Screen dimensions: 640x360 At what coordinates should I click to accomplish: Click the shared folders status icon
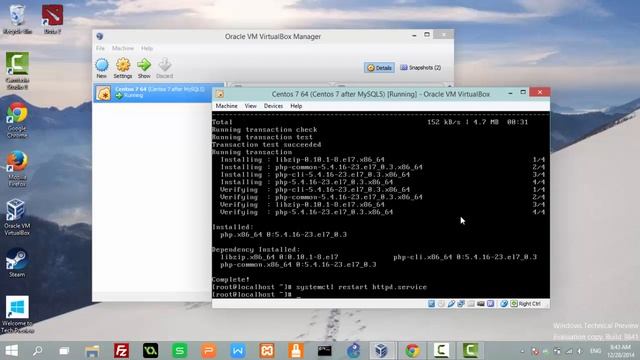[471, 304]
